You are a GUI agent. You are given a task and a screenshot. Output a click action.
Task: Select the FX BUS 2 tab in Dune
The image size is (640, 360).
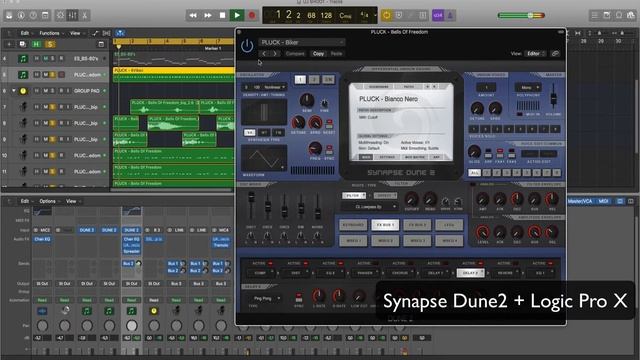pyautogui.click(x=417, y=225)
